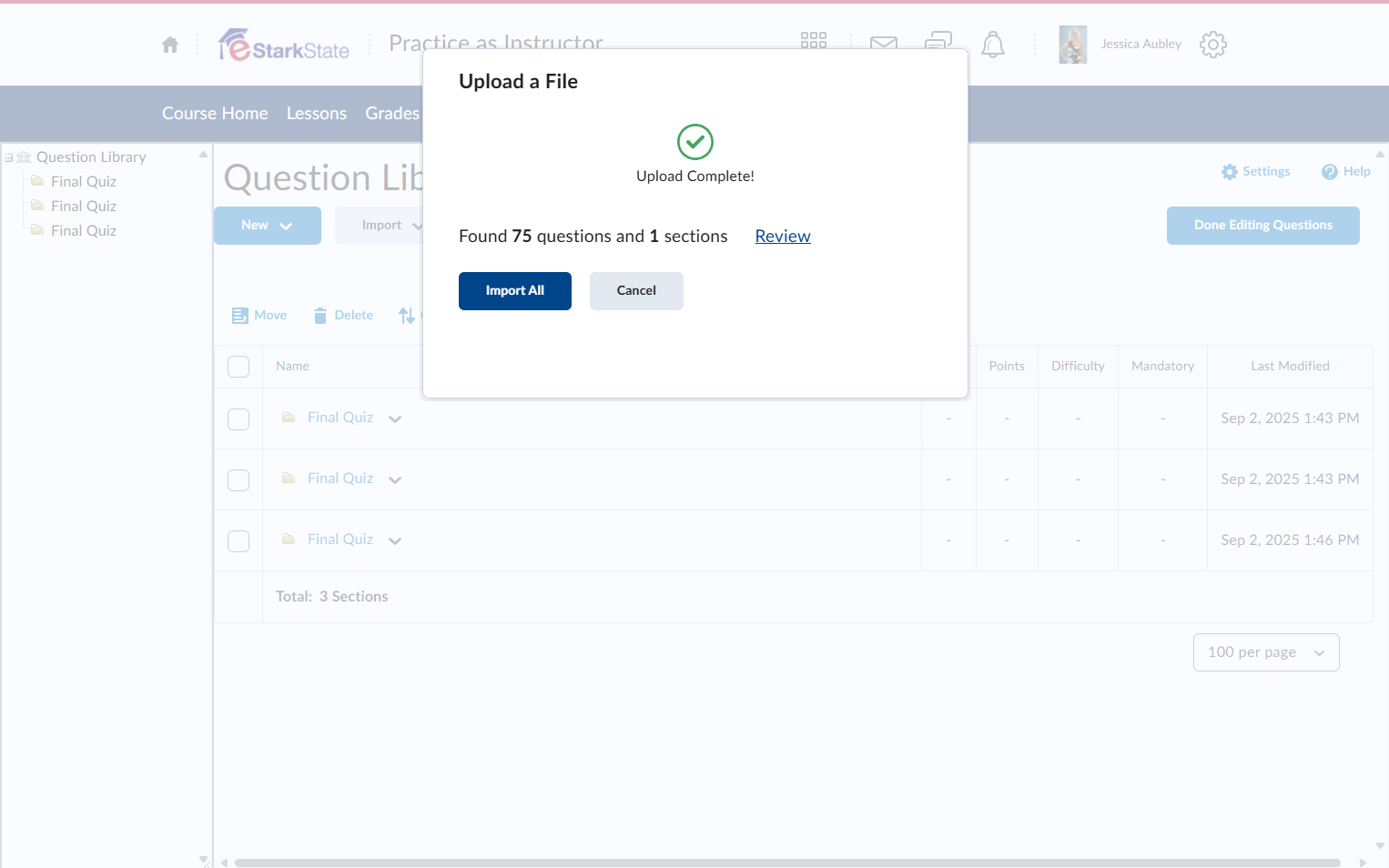Click the Mandatory column header
This screenshot has height=868, width=1389.
coord(1162,367)
